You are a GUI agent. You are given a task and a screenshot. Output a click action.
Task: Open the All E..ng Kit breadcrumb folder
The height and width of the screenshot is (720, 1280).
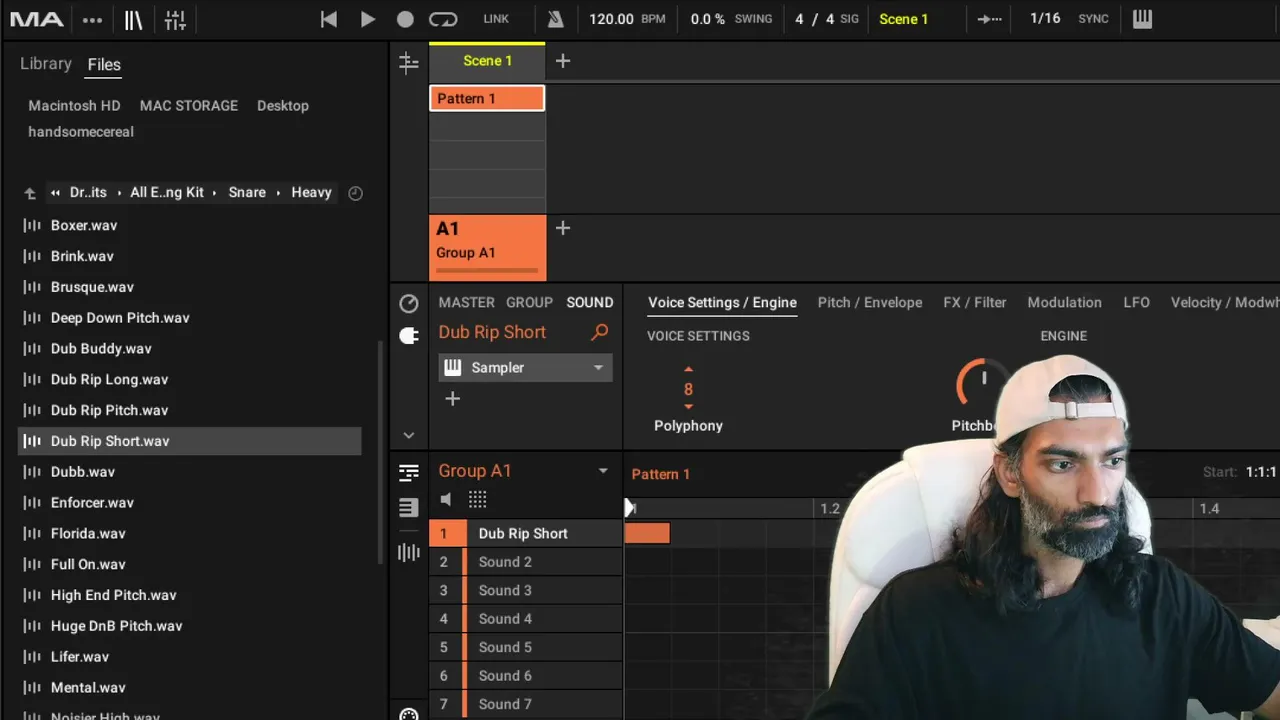click(167, 192)
